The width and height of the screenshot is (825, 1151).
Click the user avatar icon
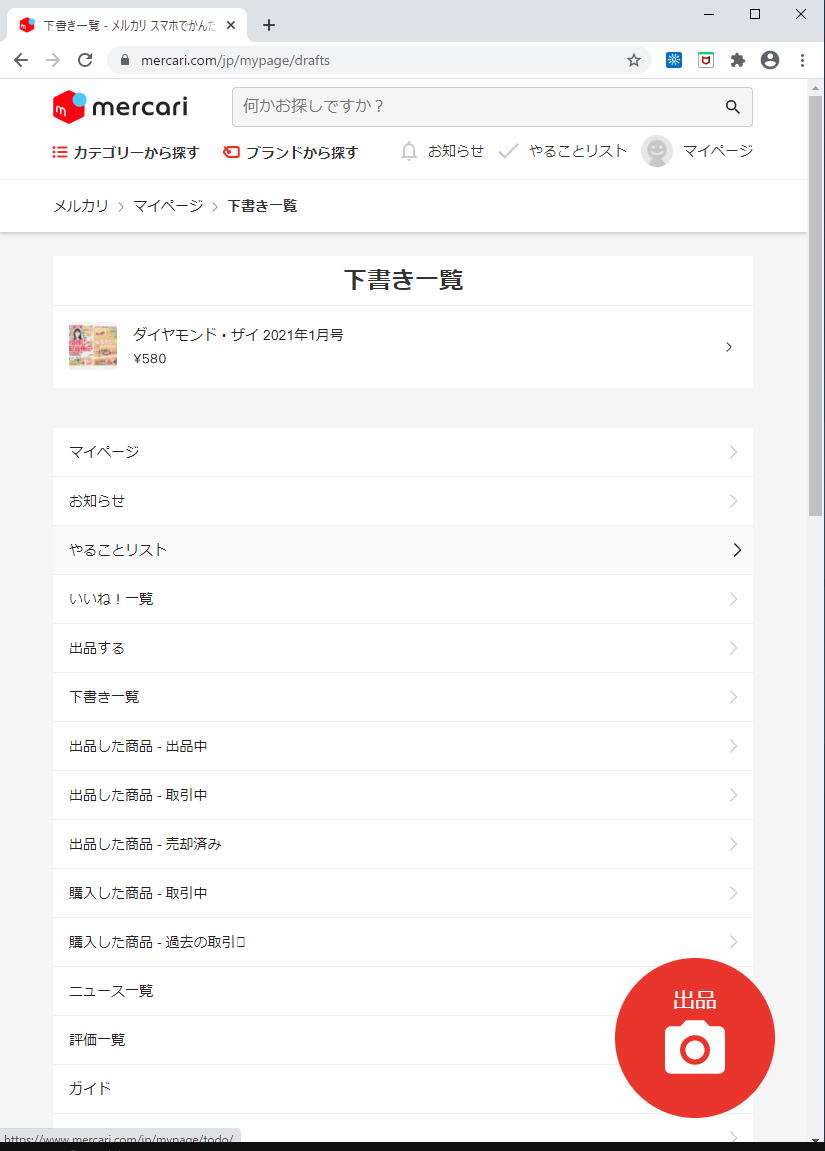(x=657, y=151)
